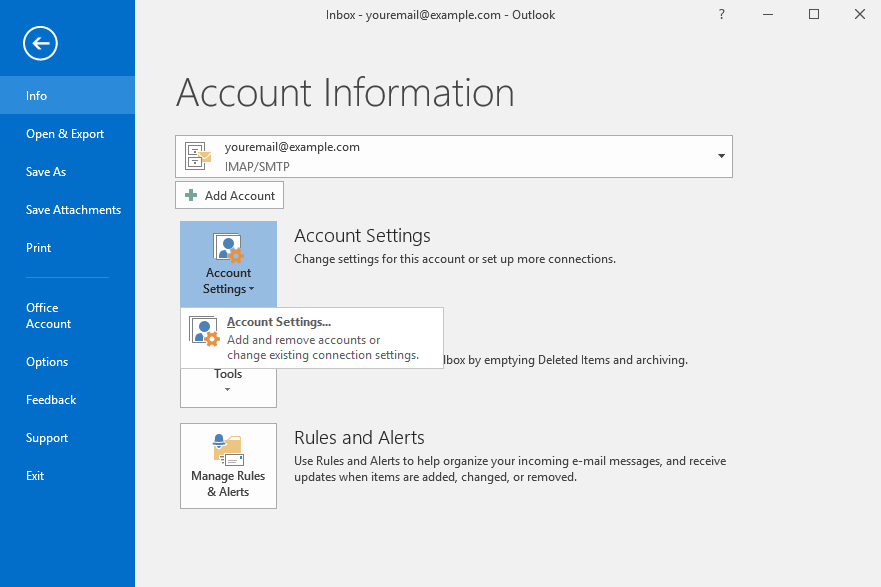Go back using the circled arrow
This screenshot has height=587, width=881.
coord(40,43)
